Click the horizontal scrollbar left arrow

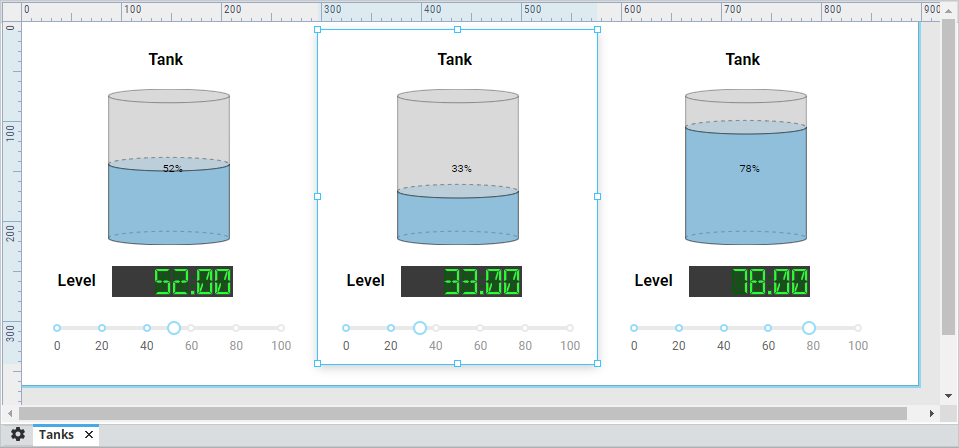(x=10, y=413)
